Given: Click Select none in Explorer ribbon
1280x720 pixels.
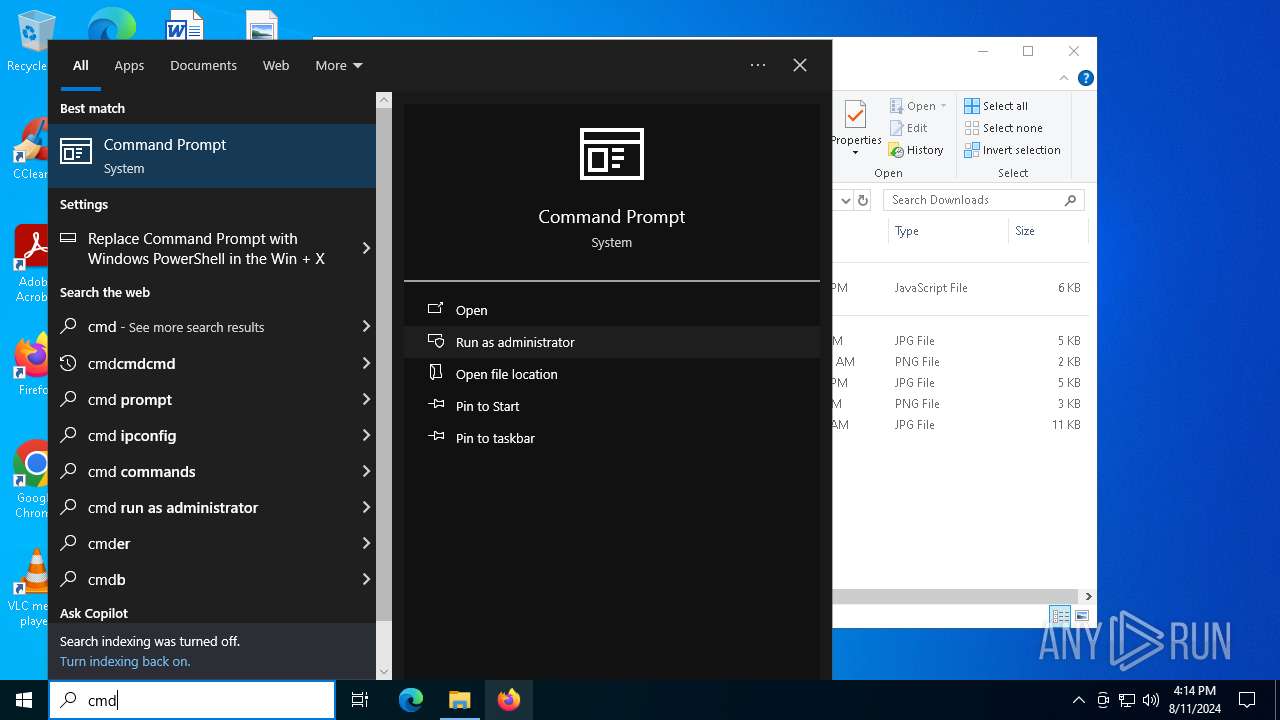Looking at the screenshot, I should pos(1003,128).
